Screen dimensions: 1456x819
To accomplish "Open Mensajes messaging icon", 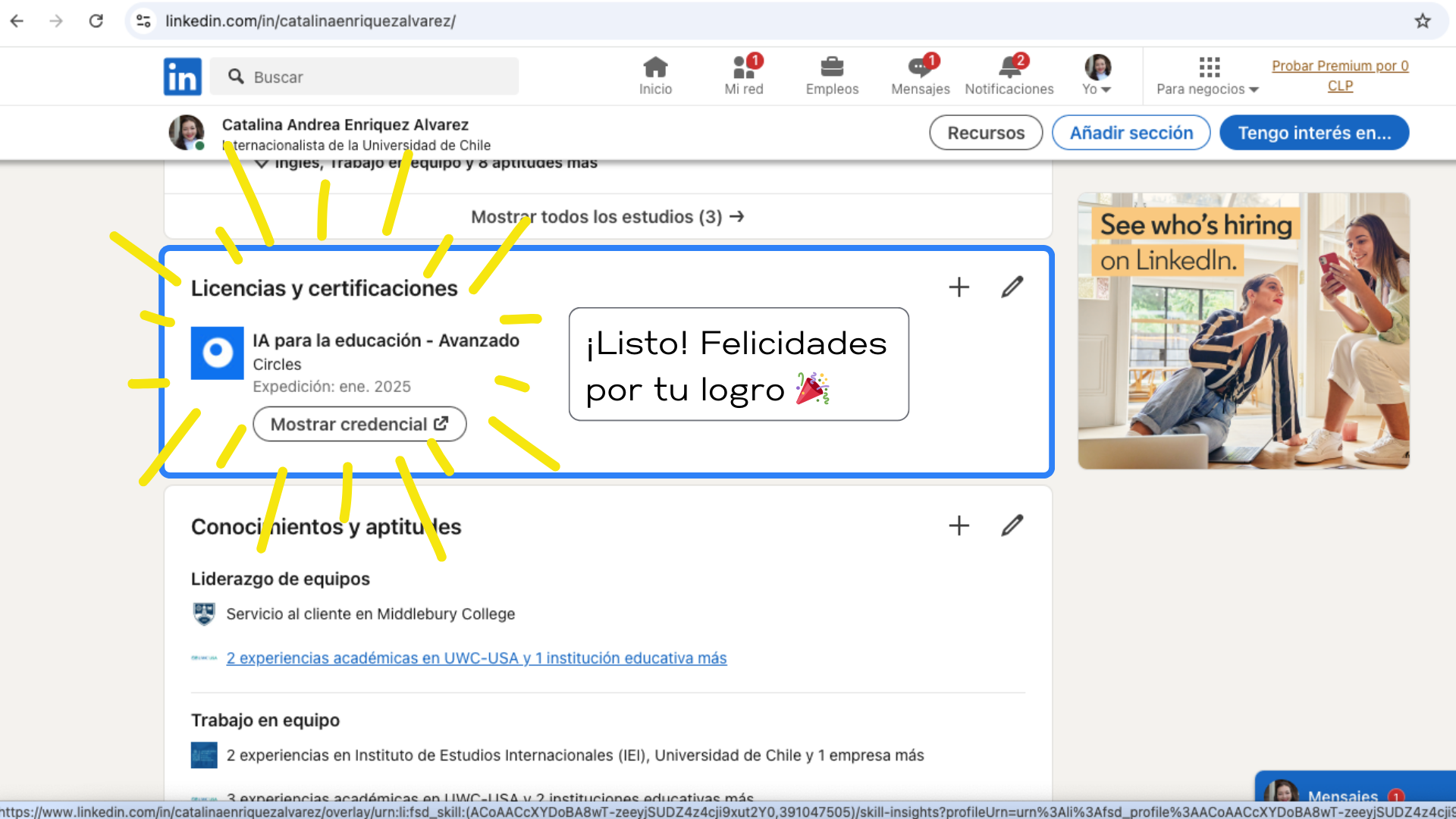I will pyautogui.click(x=920, y=76).
